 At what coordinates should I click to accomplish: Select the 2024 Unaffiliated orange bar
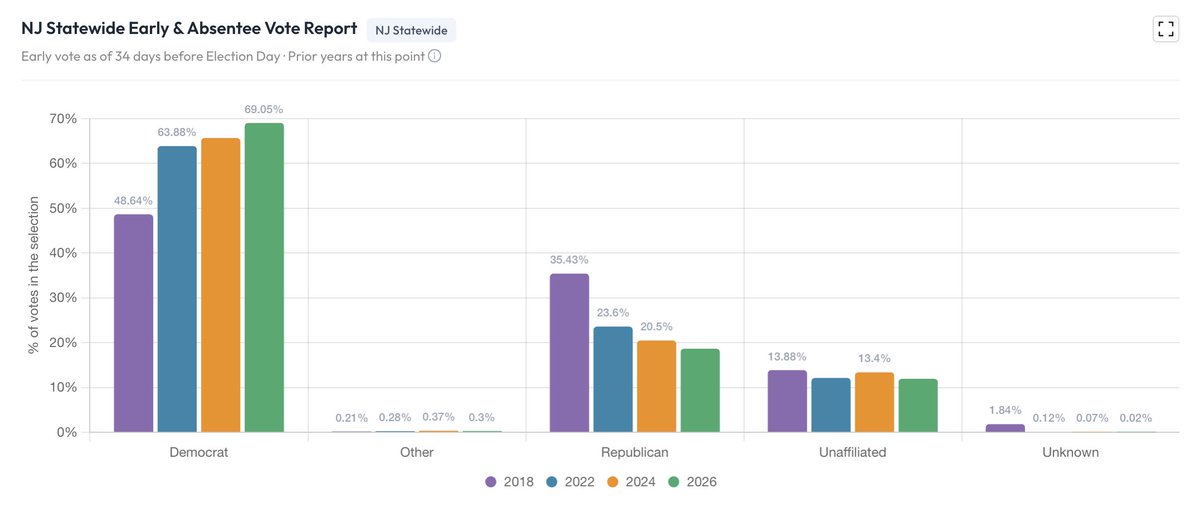click(874, 402)
